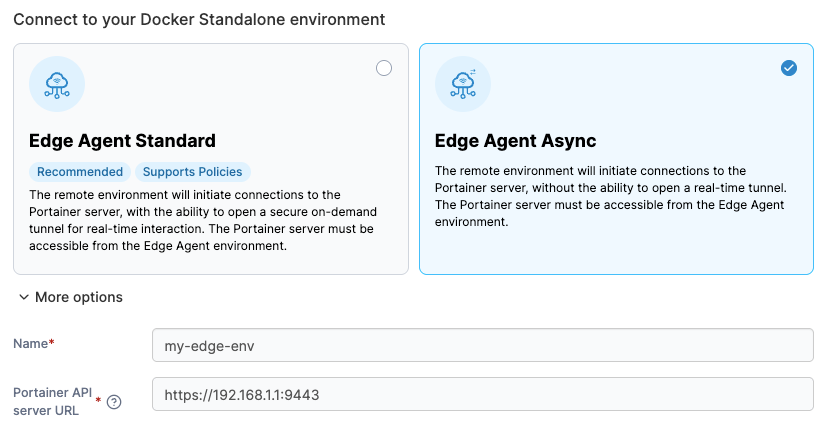Open help tooltip for Portainer API server URL
Viewport: 827px width, 429px height.
click(114, 402)
